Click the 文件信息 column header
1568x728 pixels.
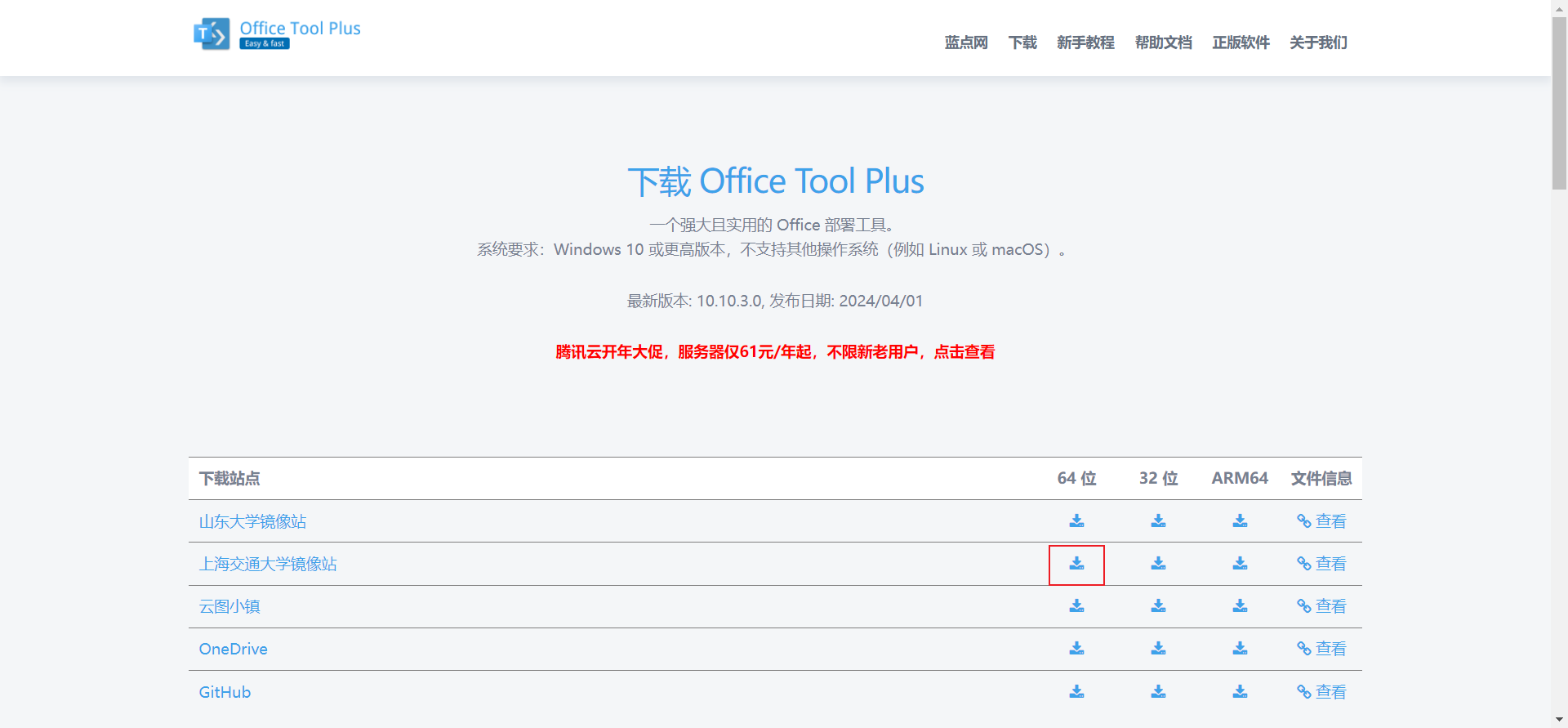tap(1321, 479)
